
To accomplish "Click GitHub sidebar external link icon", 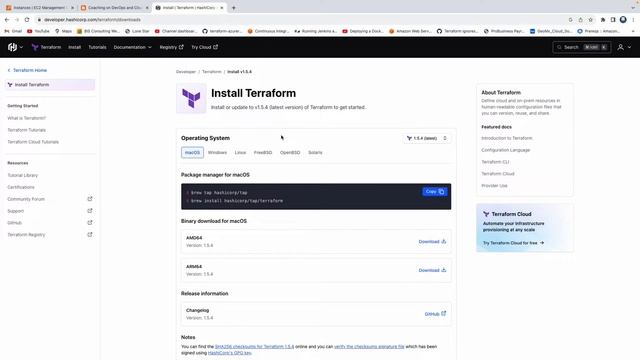I will 90,222.
